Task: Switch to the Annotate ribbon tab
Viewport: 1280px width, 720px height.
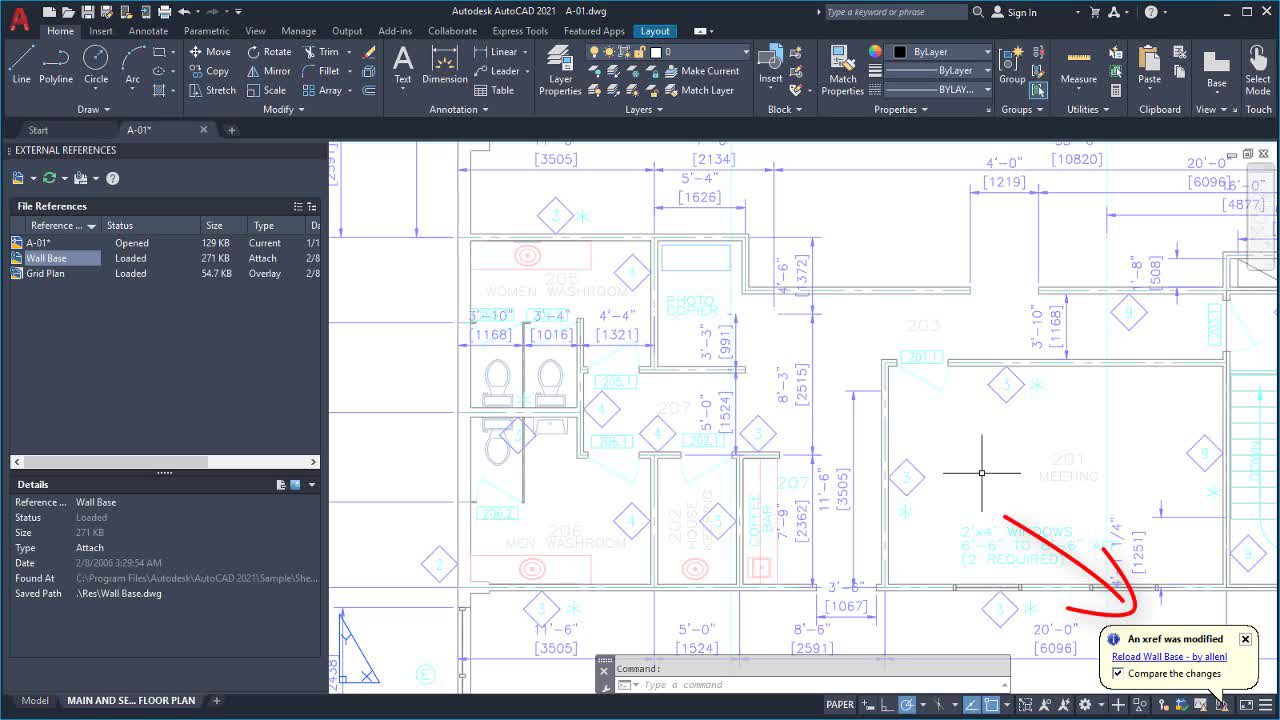Action: coord(148,31)
